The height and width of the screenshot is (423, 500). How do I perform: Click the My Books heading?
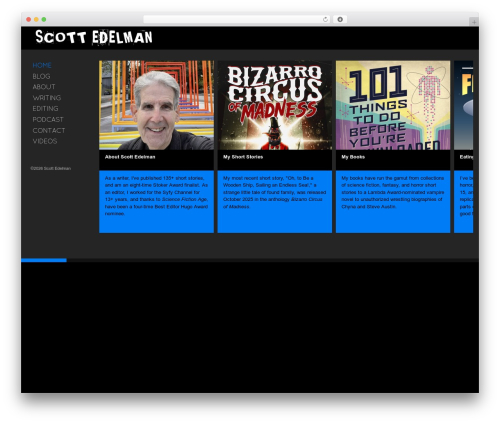[x=353, y=157]
